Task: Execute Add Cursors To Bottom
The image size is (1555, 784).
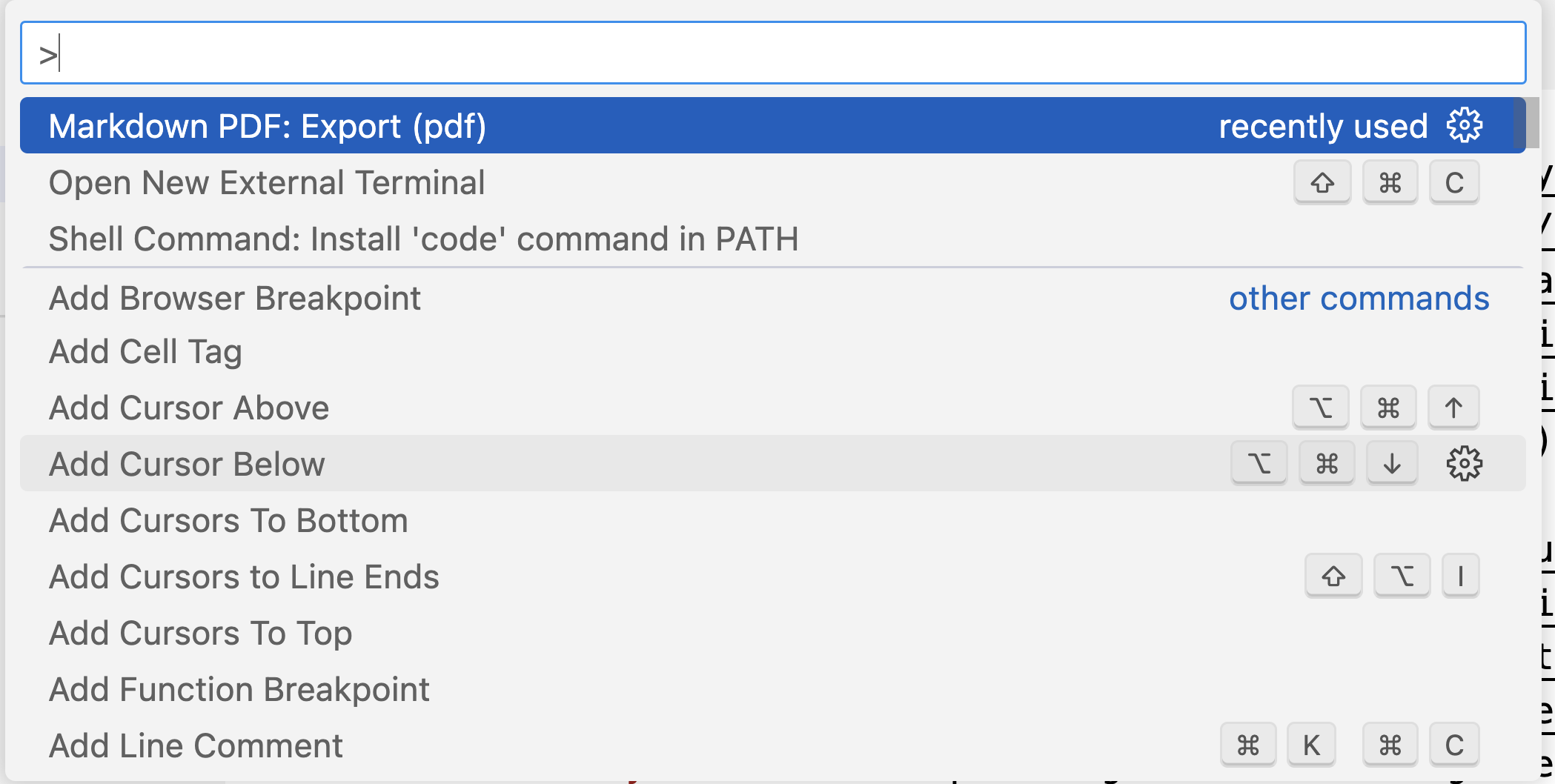Action: pyautogui.click(x=228, y=519)
